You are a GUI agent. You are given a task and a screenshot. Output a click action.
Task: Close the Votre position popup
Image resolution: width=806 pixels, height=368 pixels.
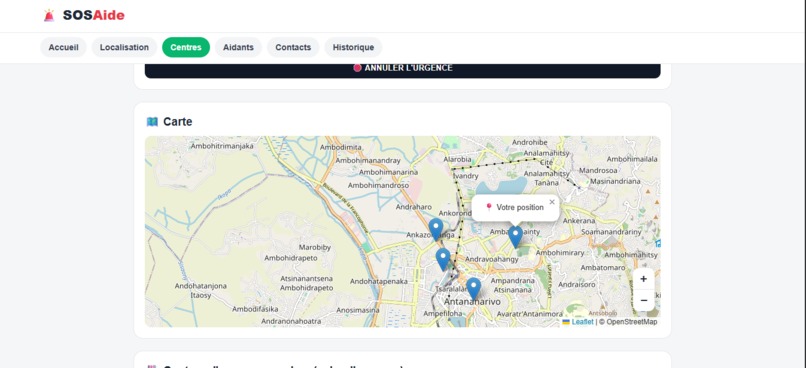coord(552,202)
